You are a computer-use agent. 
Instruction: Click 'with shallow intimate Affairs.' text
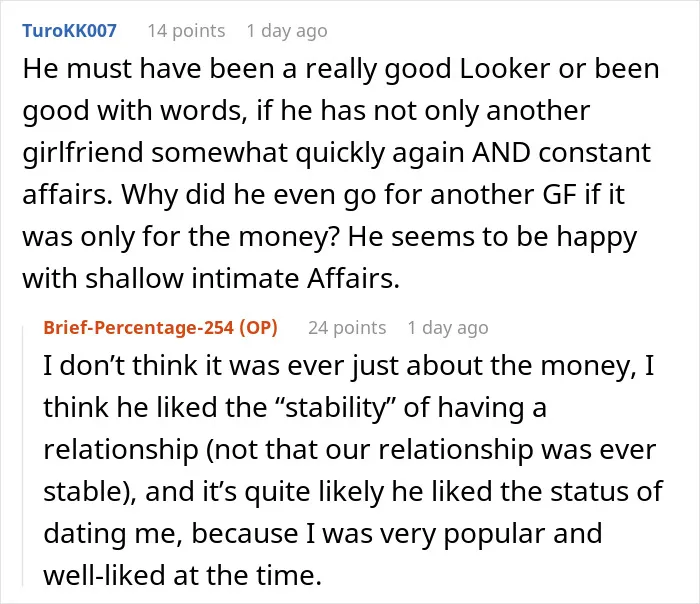(x=211, y=279)
